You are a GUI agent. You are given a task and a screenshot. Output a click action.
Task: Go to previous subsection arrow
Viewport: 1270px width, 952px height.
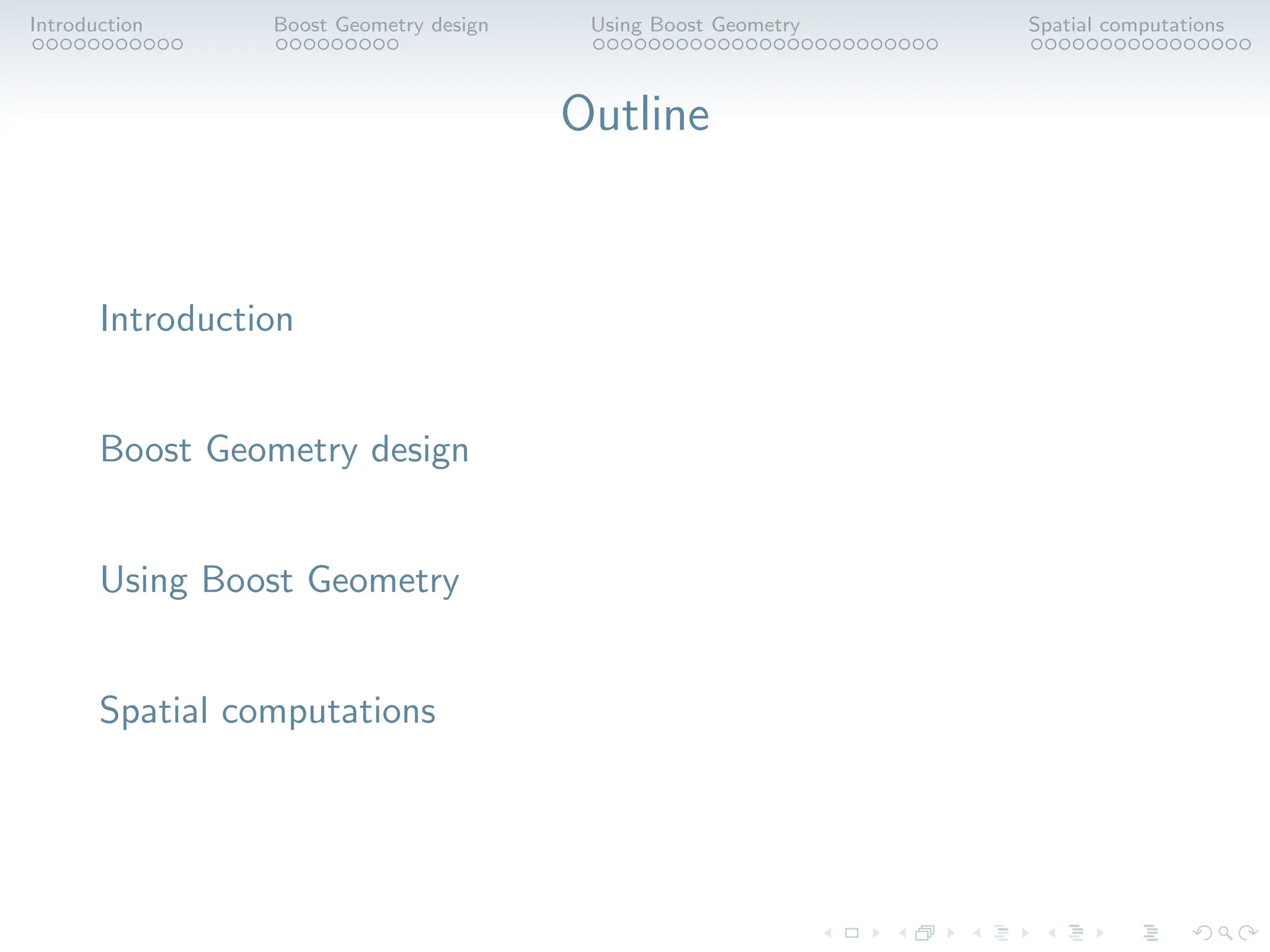point(977,933)
